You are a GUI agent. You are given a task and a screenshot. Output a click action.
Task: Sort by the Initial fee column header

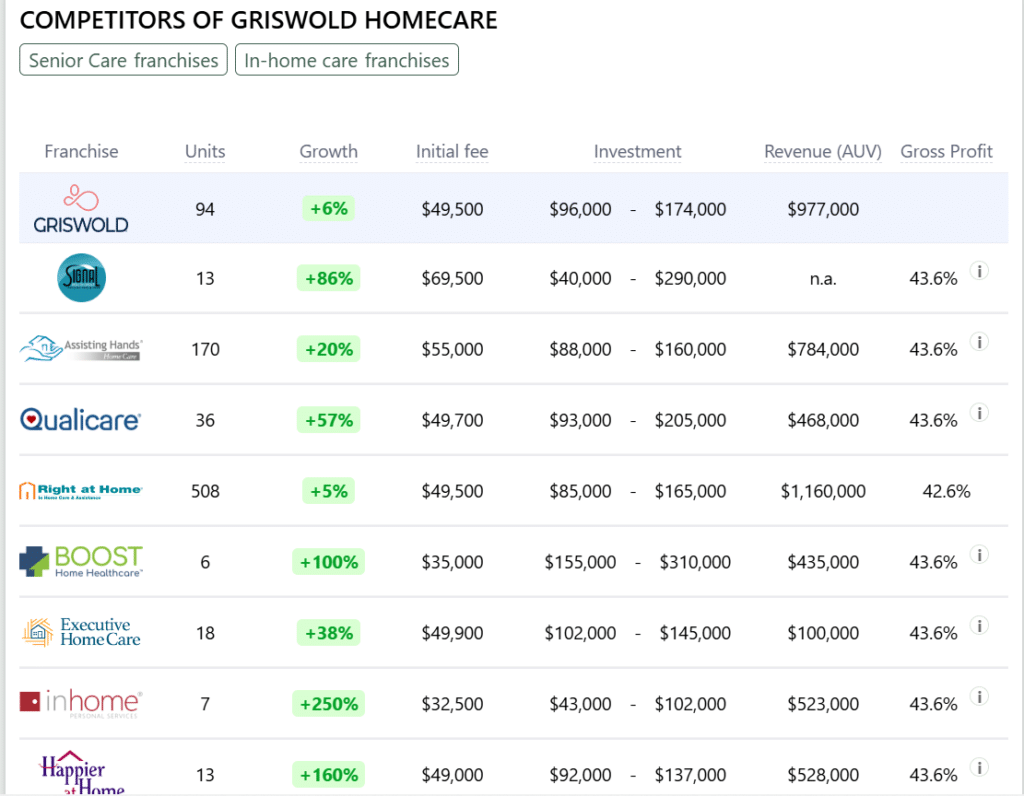point(452,151)
